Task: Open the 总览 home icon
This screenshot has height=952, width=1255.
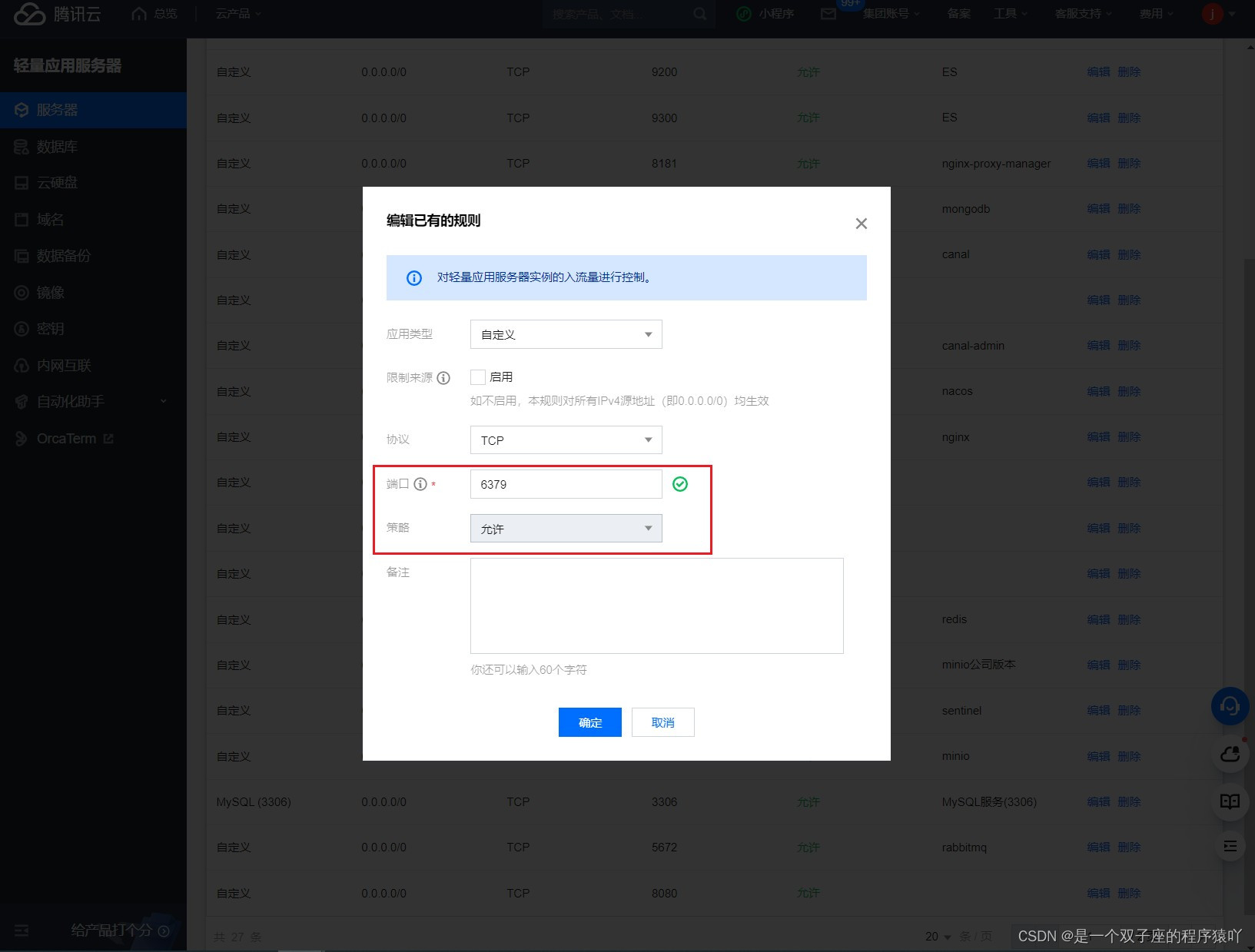Action: coord(139,14)
